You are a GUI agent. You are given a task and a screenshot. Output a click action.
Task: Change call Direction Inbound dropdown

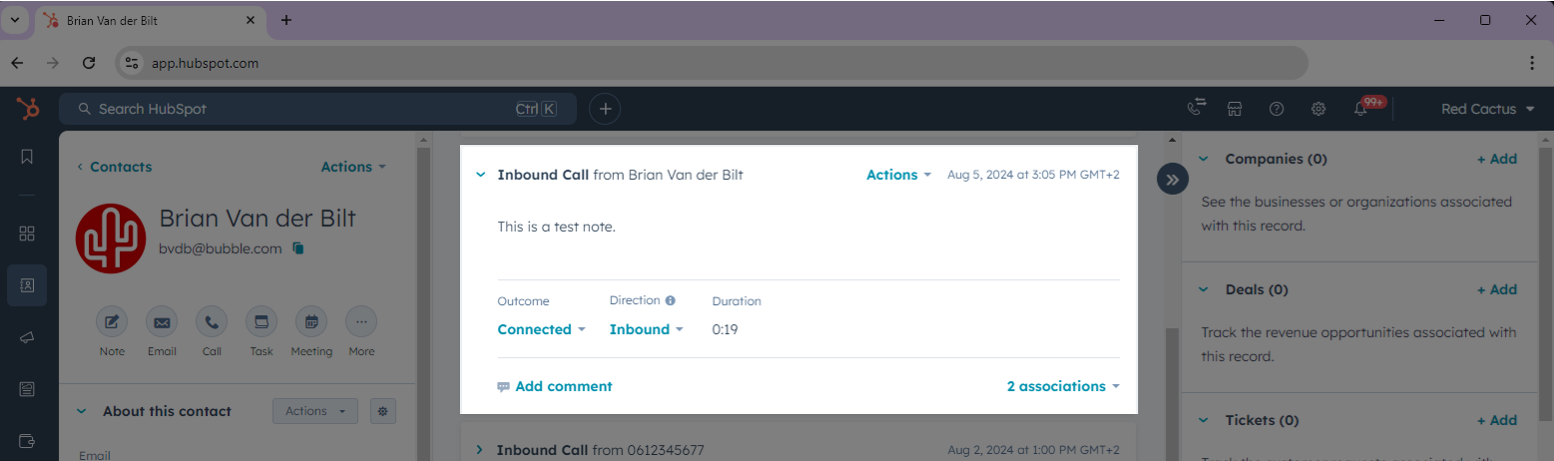point(646,329)
